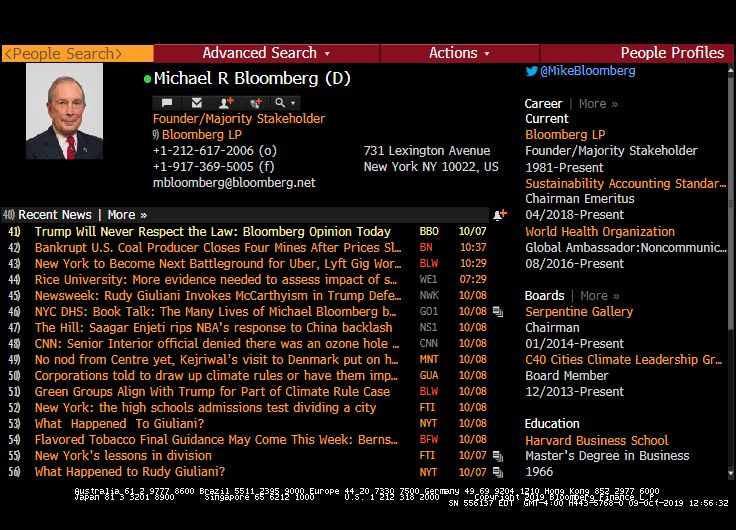This screenshot has height=530, width=736.
Task: Open C40 Cities Climate Leadership link
Action: pos(623,360)
